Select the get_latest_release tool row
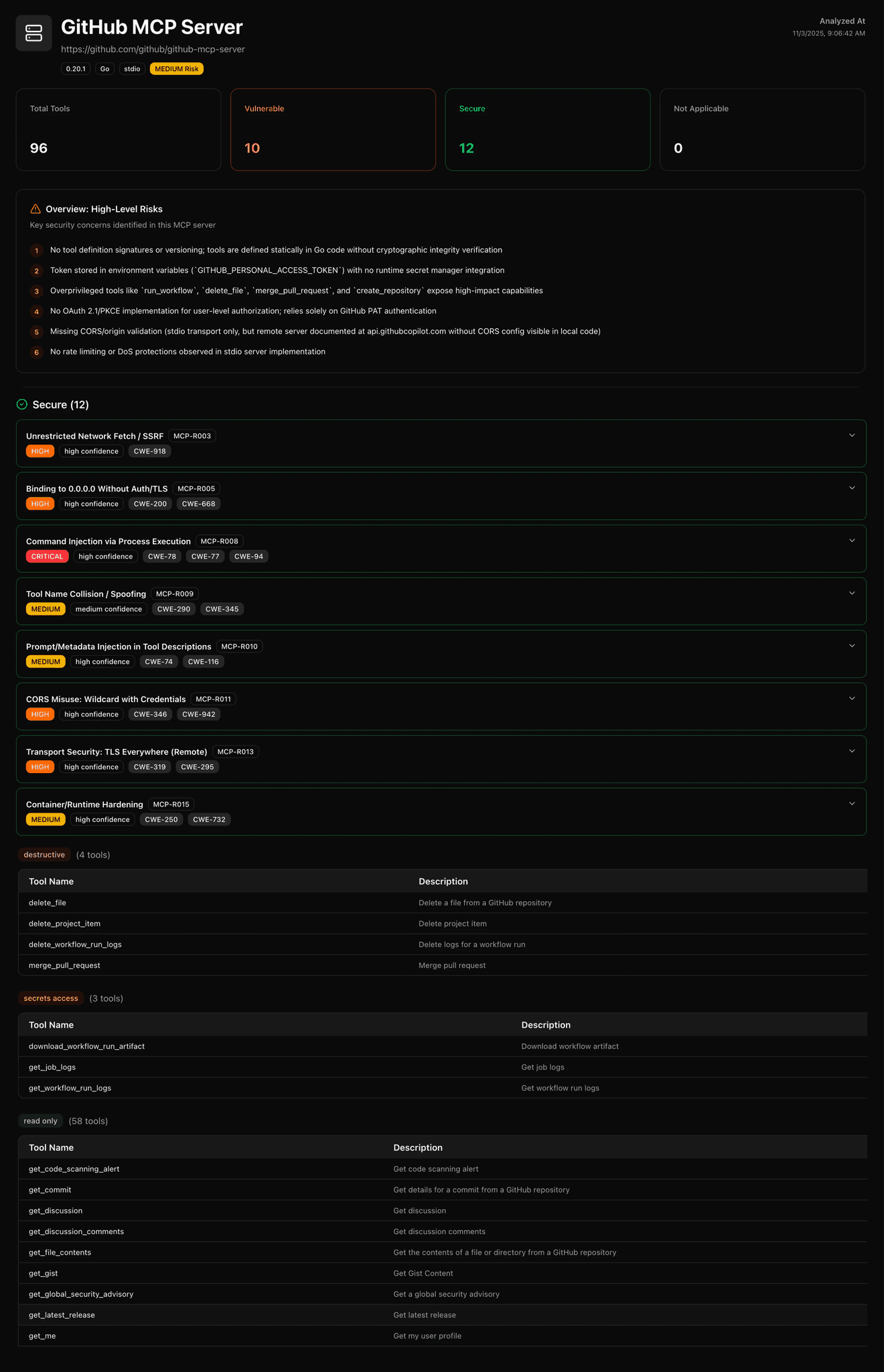 [443, 1314]
